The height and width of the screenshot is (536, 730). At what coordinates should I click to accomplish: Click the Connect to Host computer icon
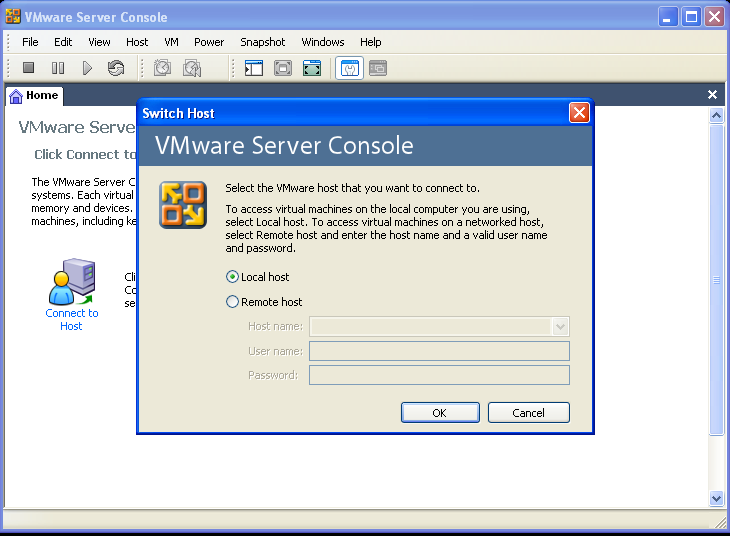pyautogui.click(x=72, y=281)
